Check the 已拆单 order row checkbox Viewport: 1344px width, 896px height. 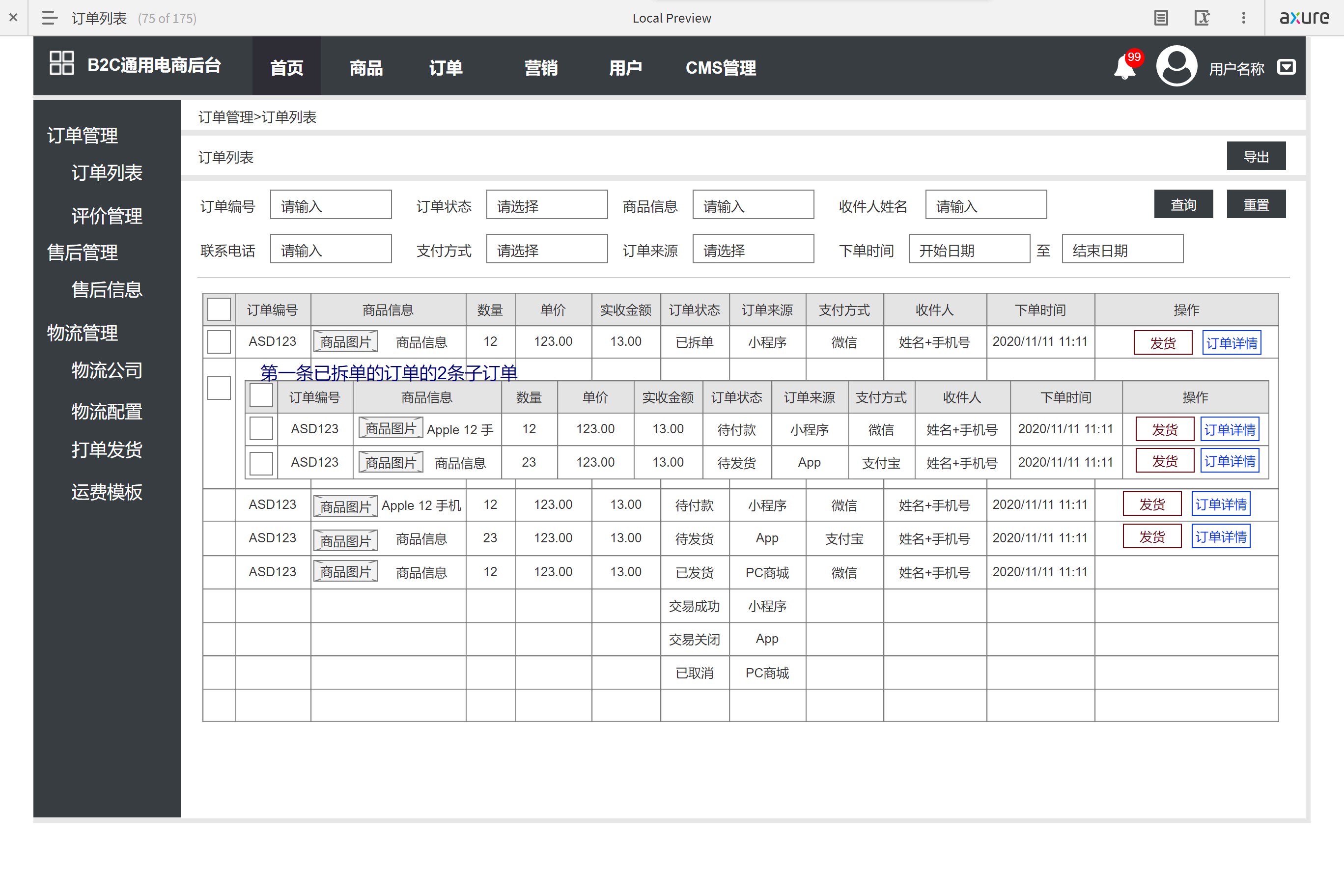point(219,342)
